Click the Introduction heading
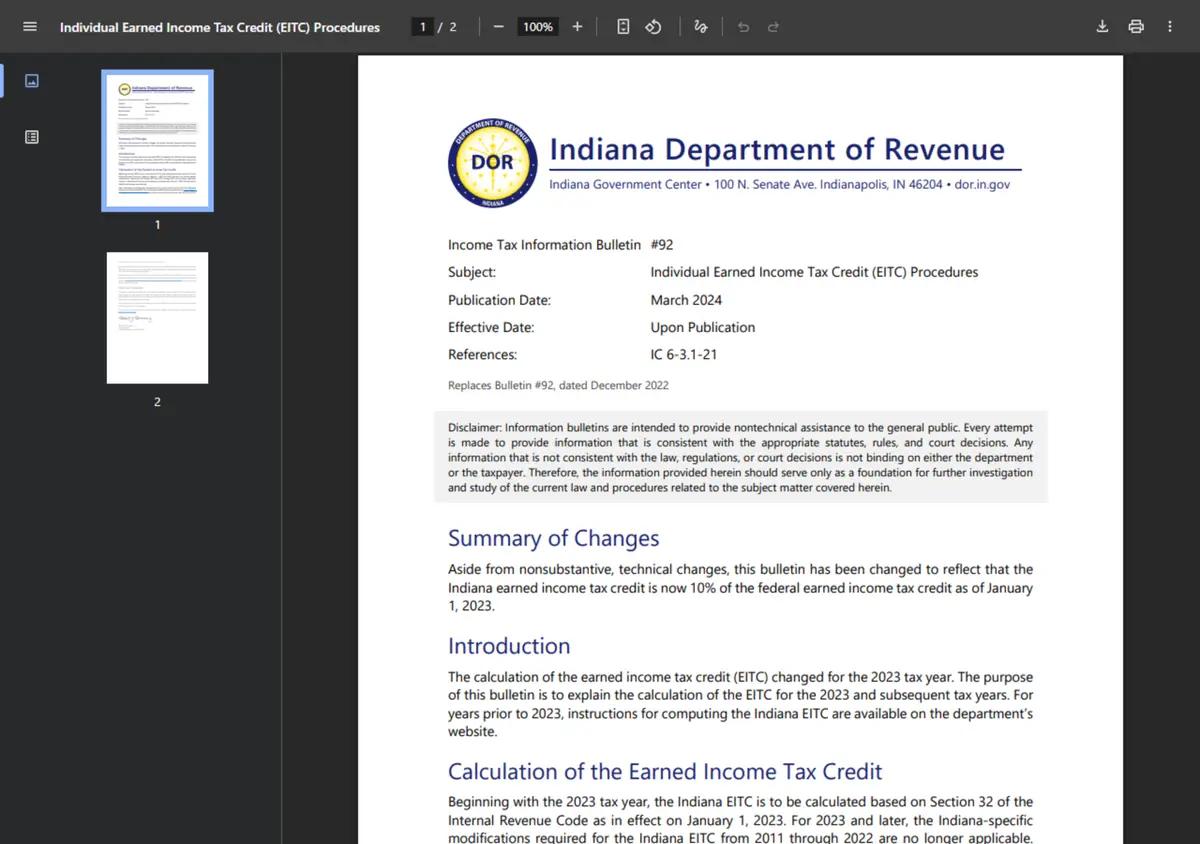Viewport: 1200px width, 844px height. (509, 646)
